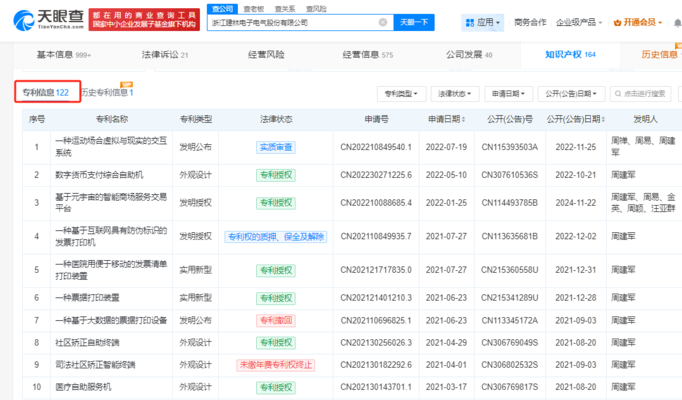Click the Tianyancha logo
Viewport: 682px width, 400px height.
click(50, 21)
